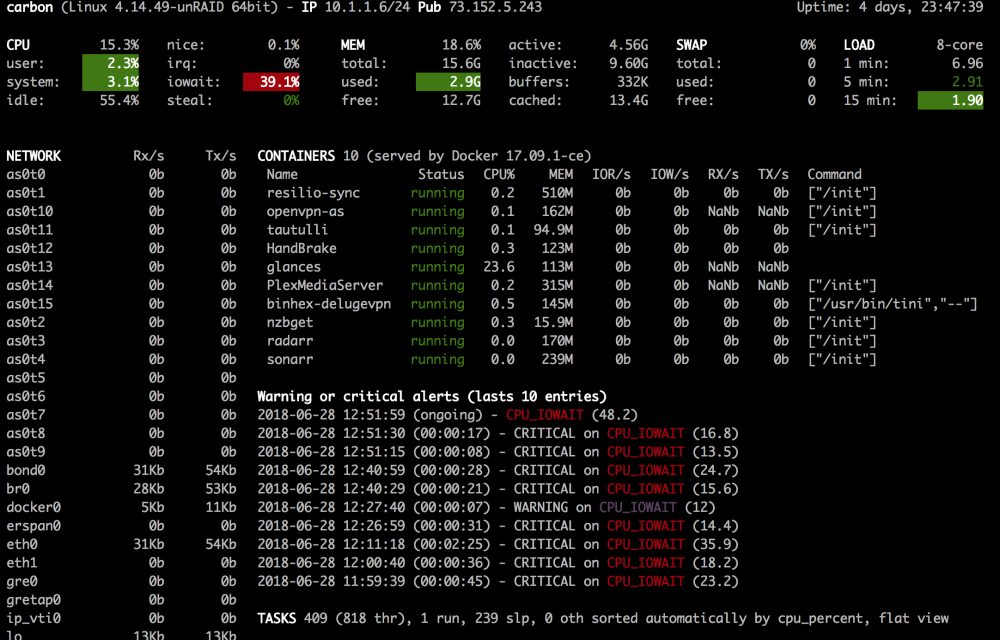Click the erspan0 interface name
The width and height of the screenshot is (1000, 640).
[34, 526]
